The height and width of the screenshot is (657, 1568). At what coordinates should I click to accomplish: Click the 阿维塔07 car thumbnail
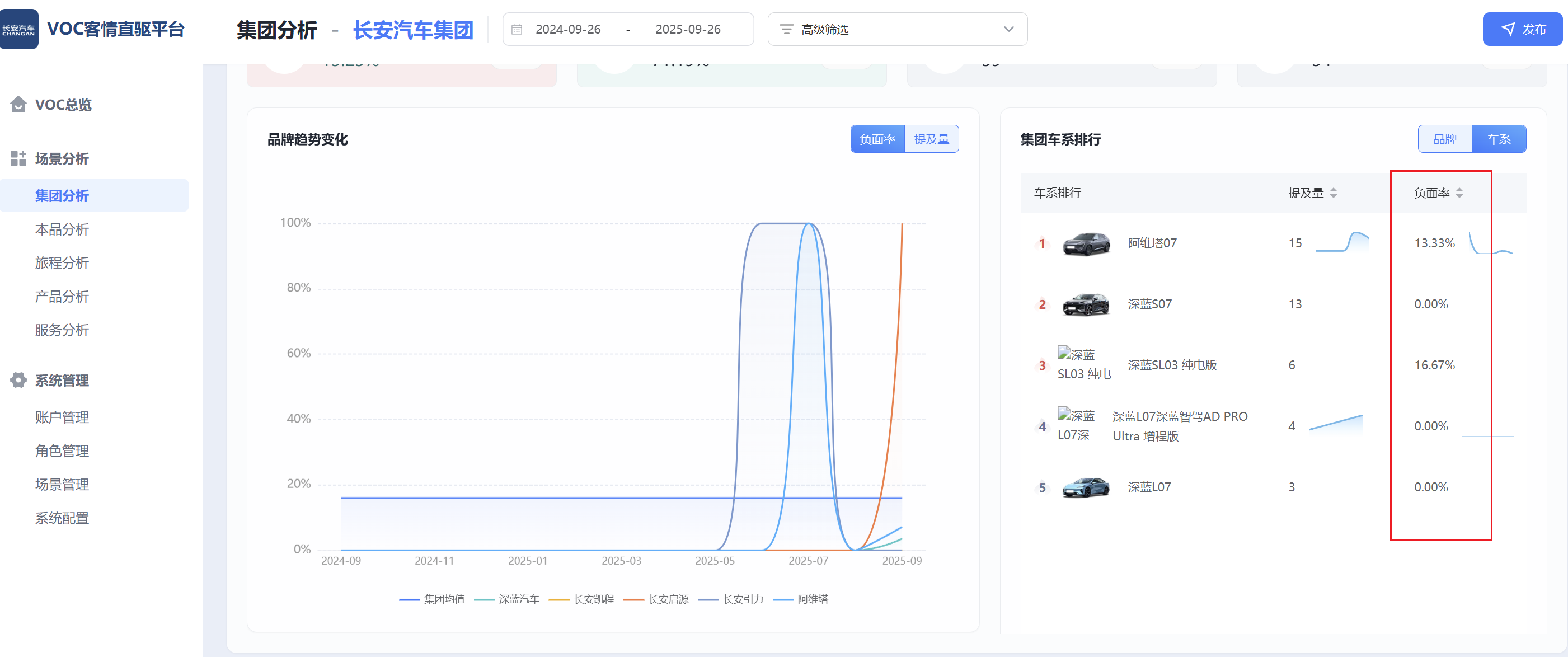coord(1086,243)
